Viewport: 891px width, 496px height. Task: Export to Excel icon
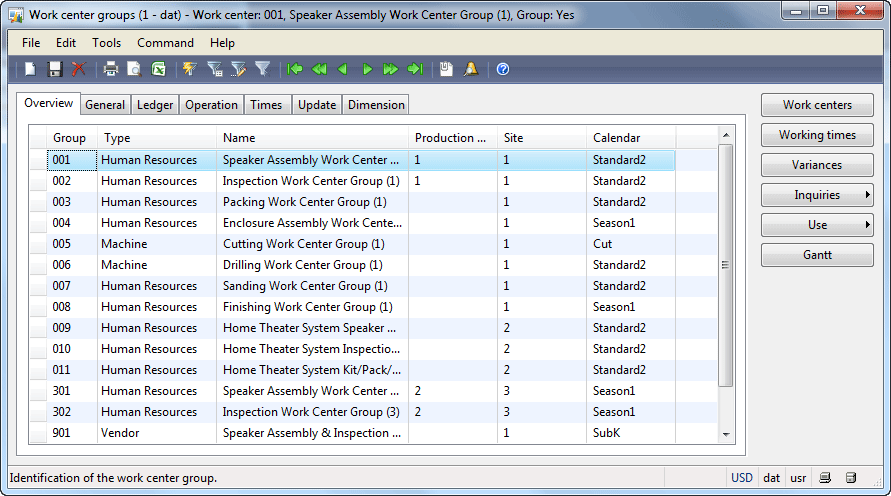(x=159, y=69)
